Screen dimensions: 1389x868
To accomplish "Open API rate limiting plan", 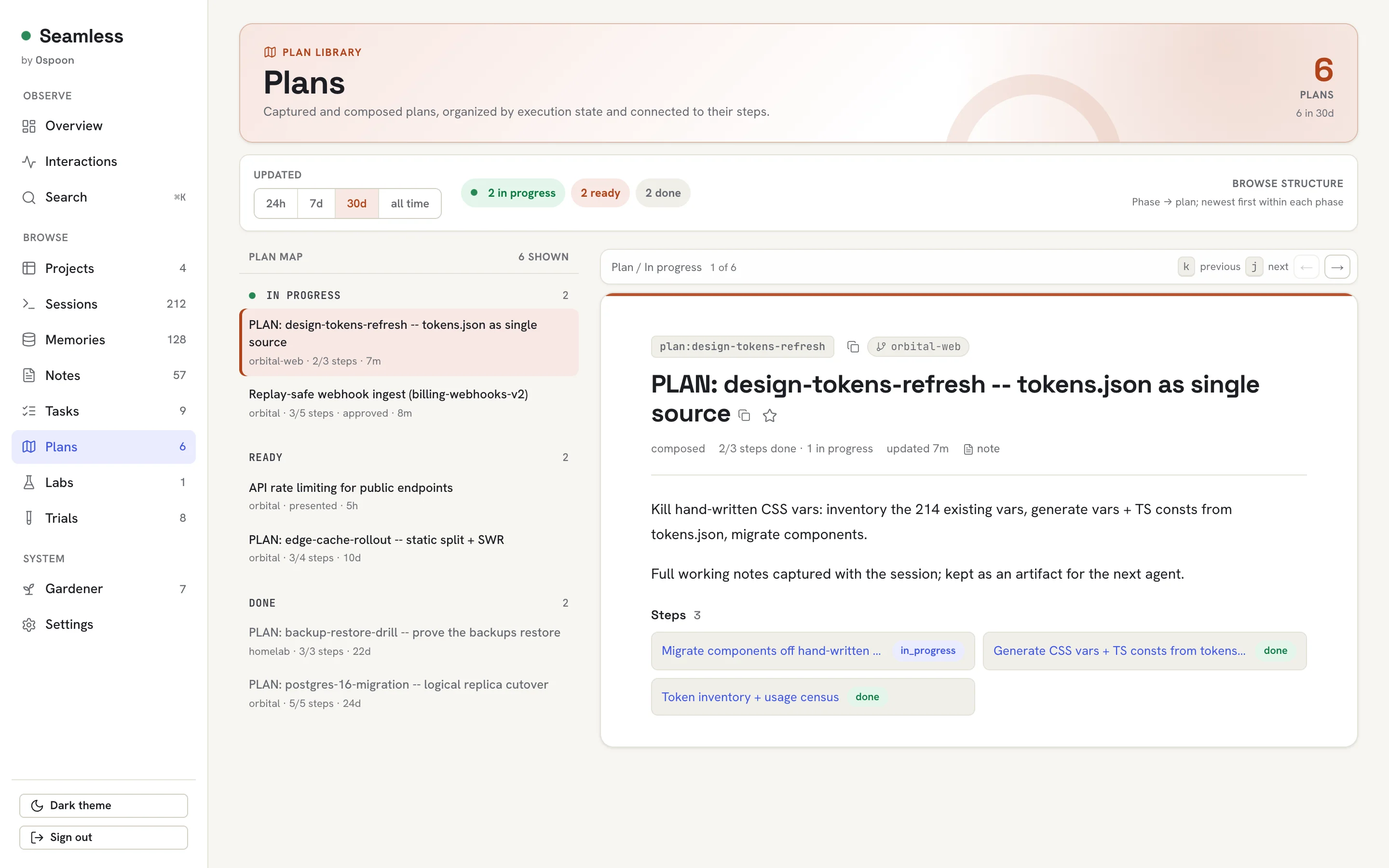I will click(x=409, y=496).
